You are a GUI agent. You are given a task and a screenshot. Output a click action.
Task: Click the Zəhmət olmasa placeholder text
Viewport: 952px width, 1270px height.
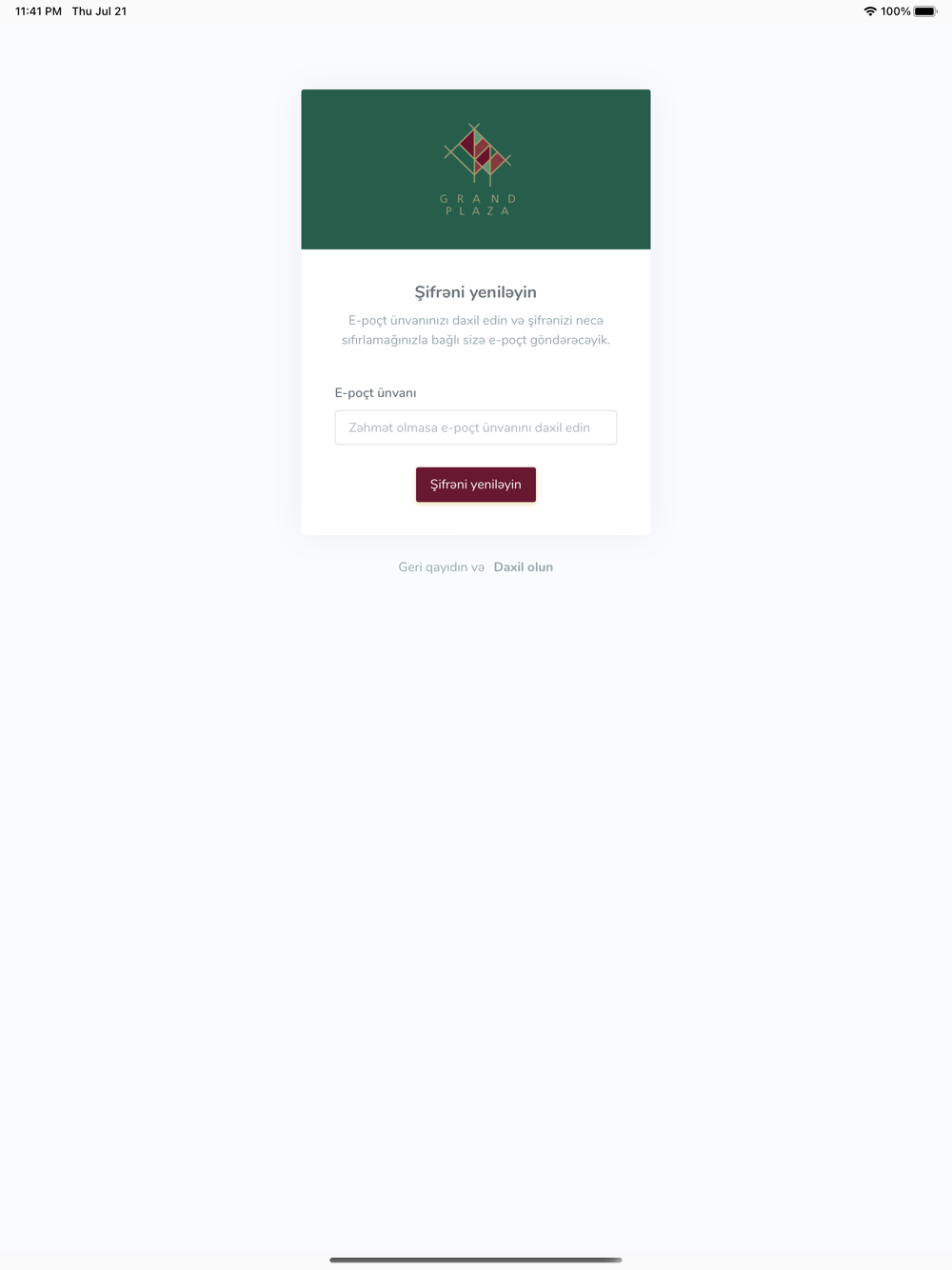[x=469, y=427]
